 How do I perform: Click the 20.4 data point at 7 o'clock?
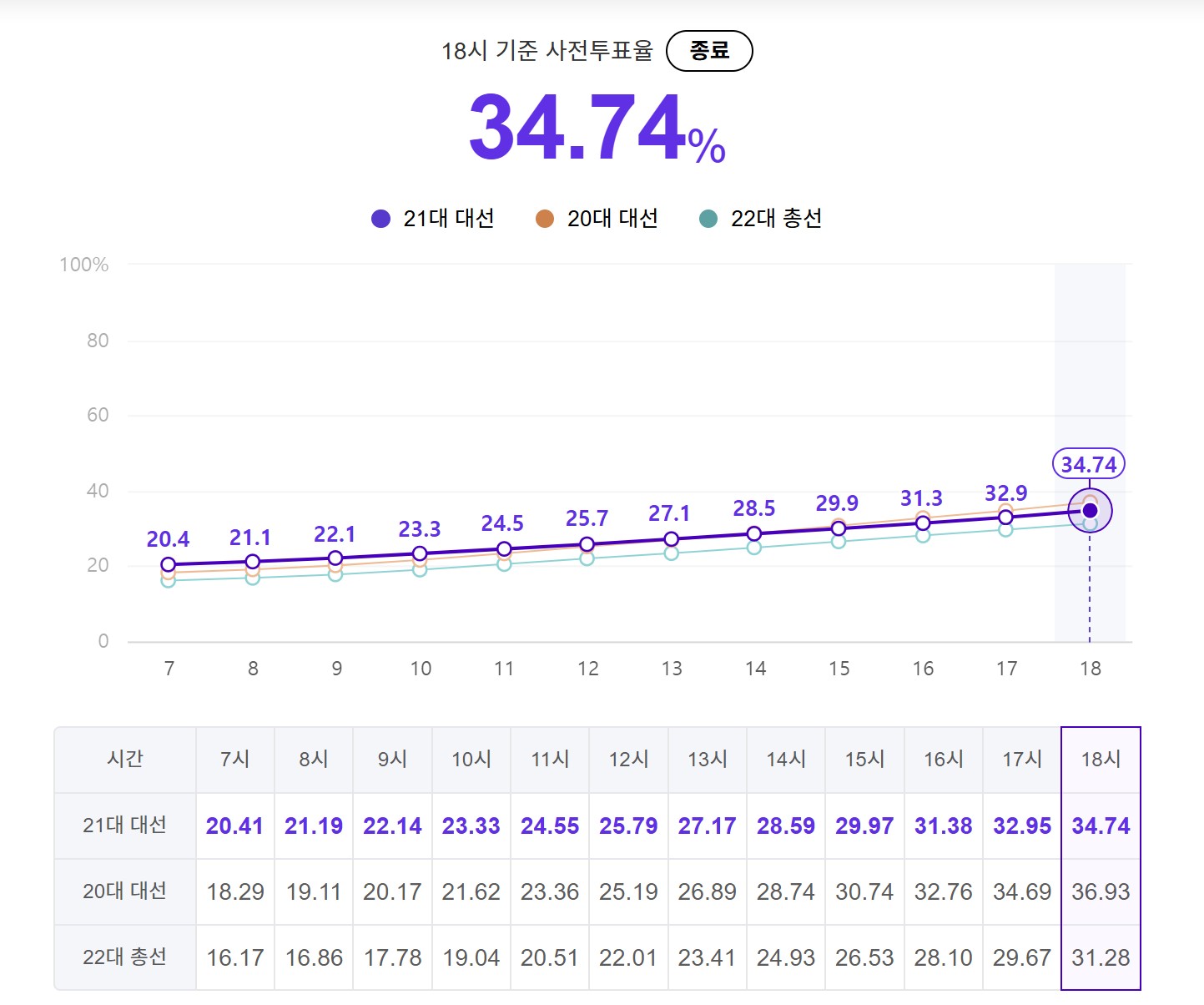point(169,563)
